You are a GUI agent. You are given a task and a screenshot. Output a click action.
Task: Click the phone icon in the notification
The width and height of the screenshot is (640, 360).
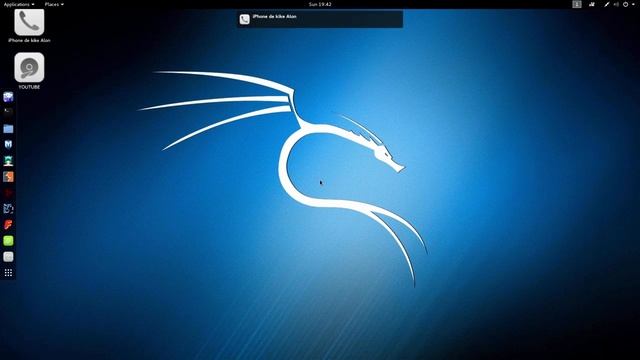(244, 19)
